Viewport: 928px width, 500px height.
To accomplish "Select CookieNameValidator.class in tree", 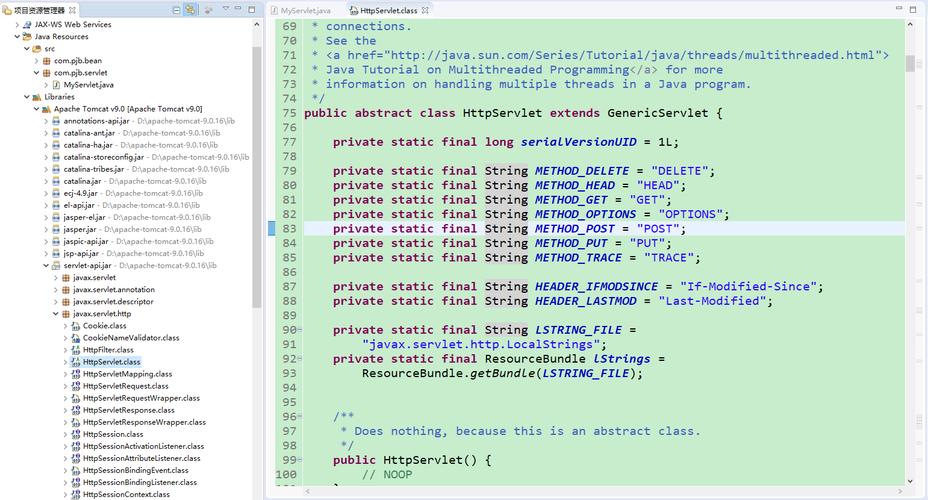I will coord(131,338).
